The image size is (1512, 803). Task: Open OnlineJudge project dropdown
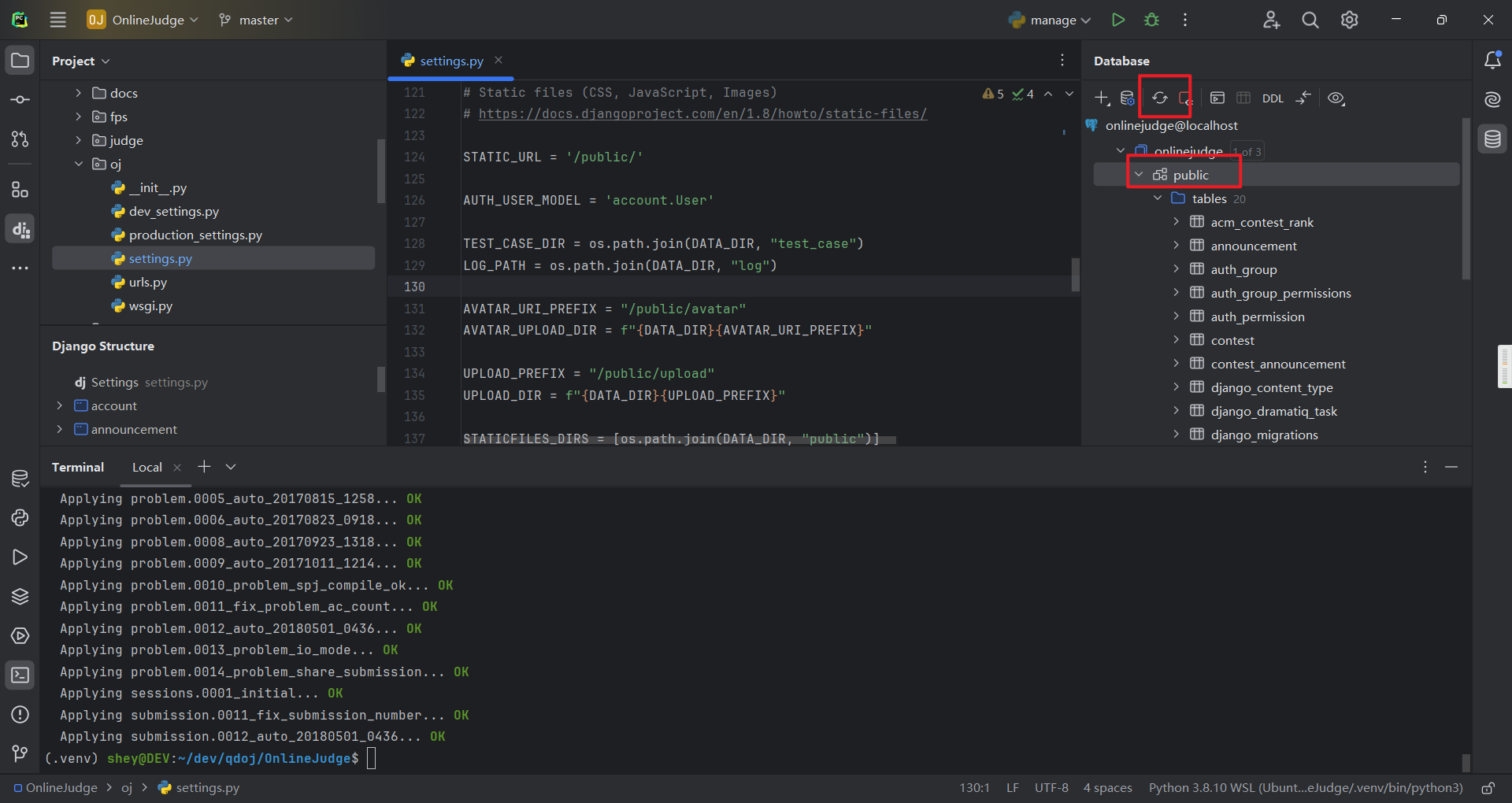point(143,20)
